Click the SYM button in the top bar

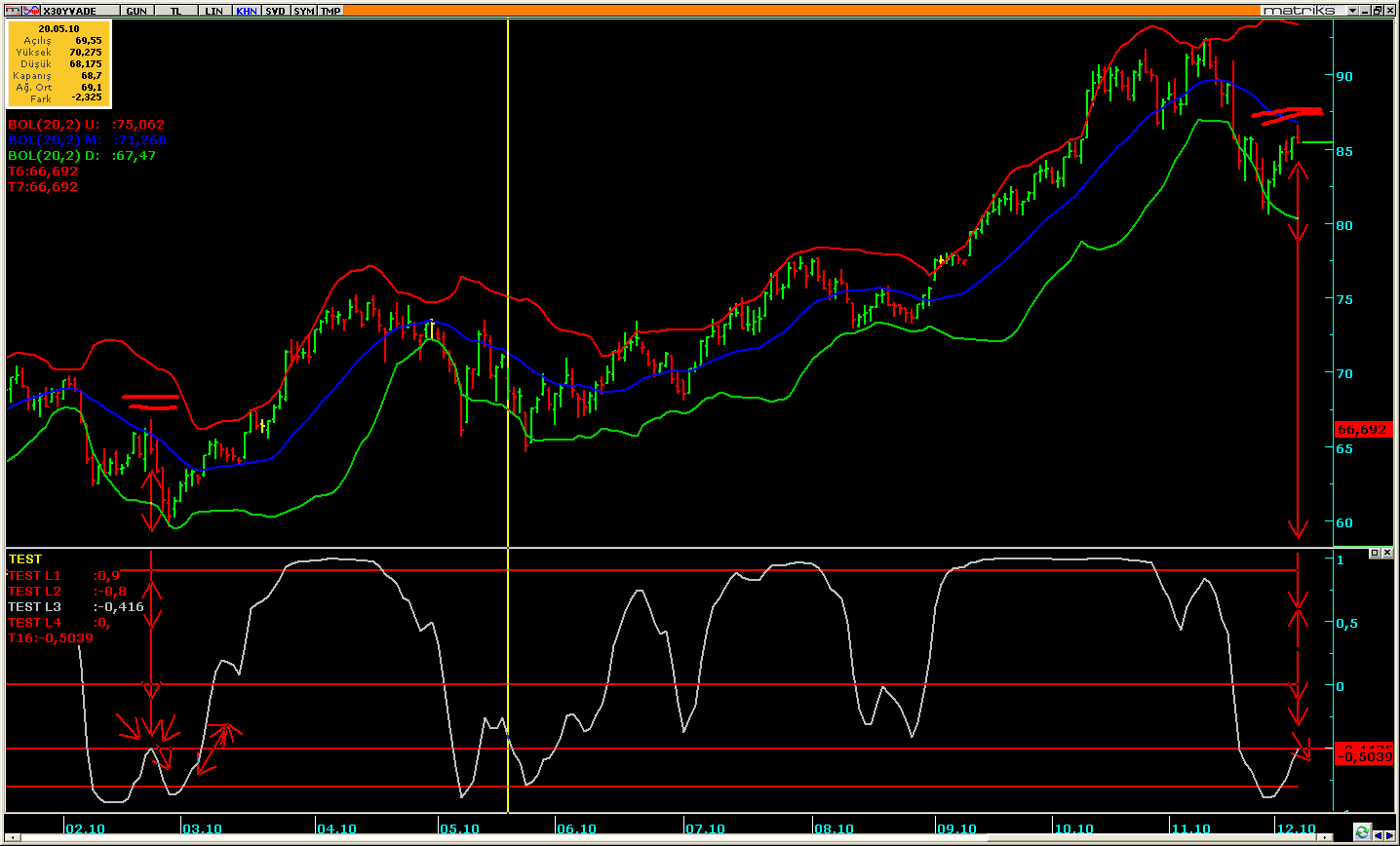304,11
